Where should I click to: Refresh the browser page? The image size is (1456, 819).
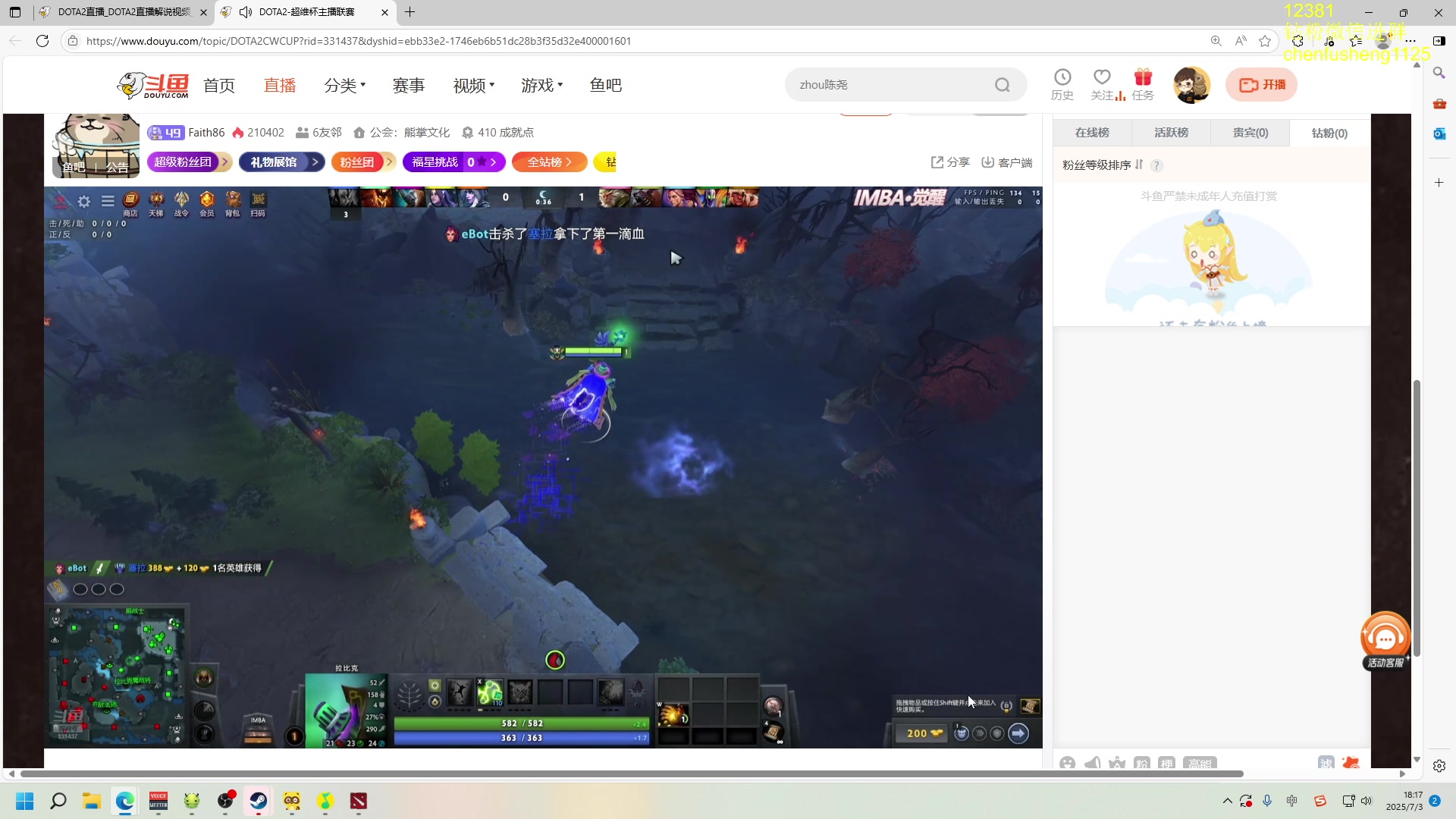point(42,41)
